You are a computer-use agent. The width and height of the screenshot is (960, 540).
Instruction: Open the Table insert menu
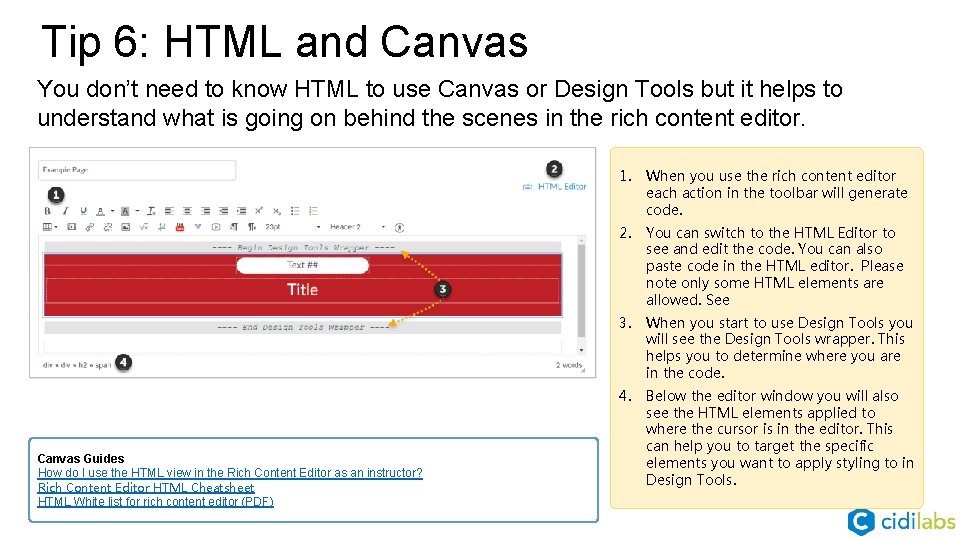coord(50,227)
